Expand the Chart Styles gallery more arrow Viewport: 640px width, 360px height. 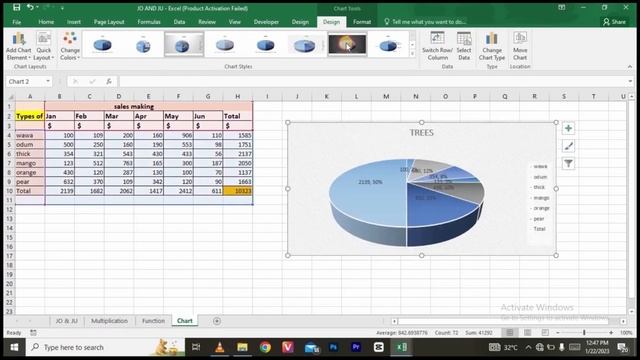[x=412, y=53]
